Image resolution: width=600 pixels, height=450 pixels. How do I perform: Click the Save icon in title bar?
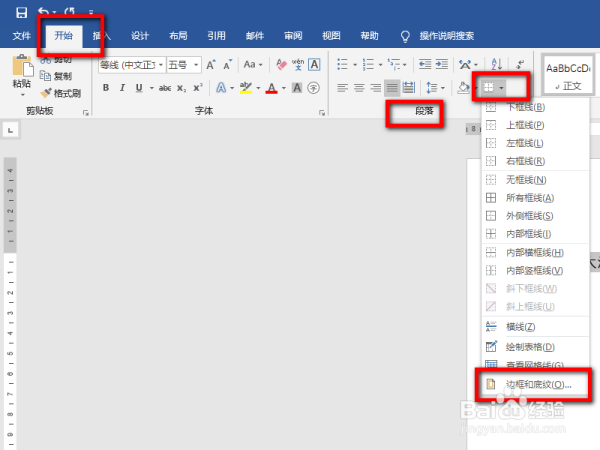click(21, 12)
